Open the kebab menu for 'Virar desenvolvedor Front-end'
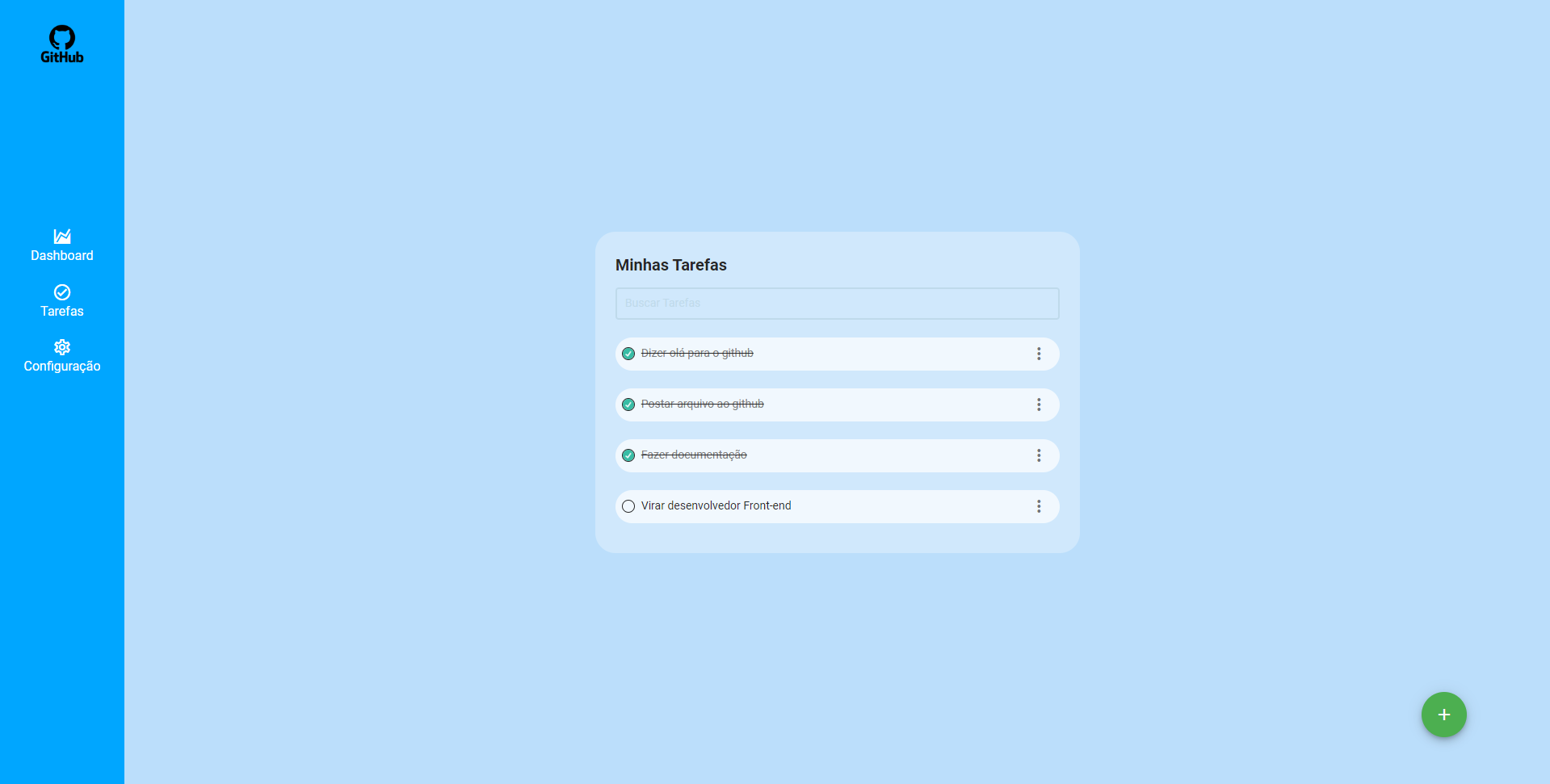This screenshot has width=1550, height=784. coord(1039,506)
